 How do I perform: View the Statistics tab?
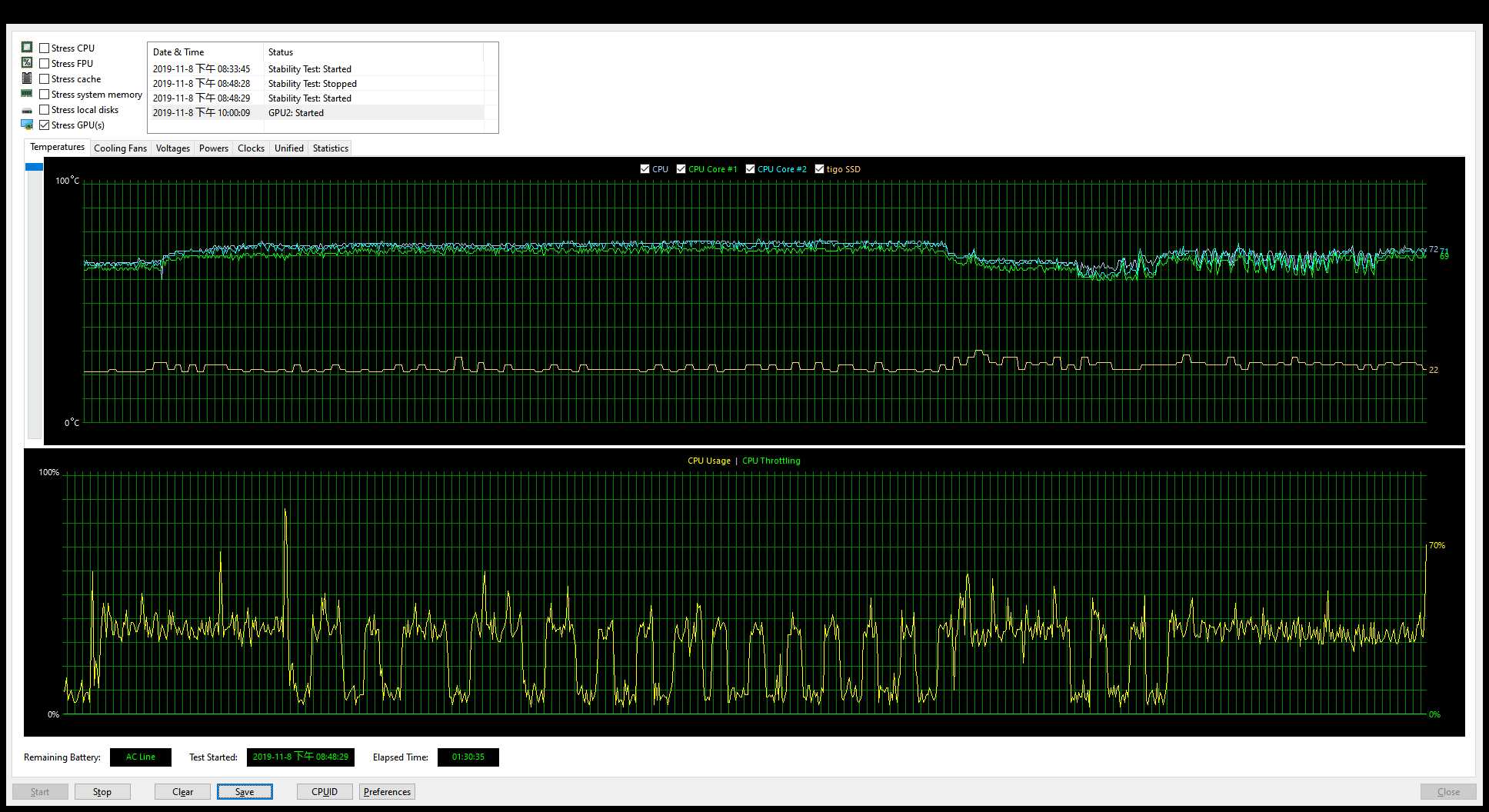331,148
